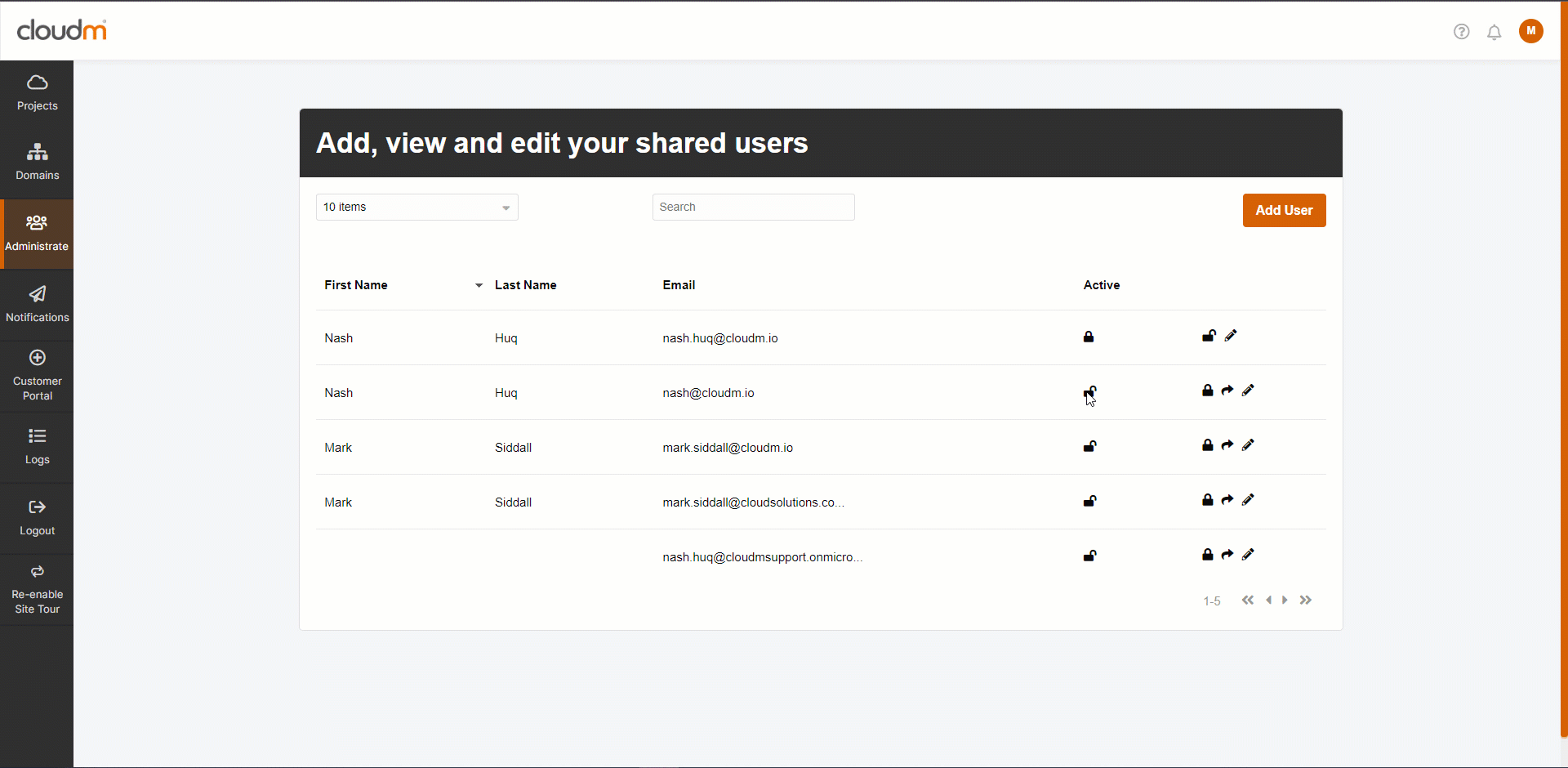Toggle the Active status for the nash.huq@cloudmsupport row
Image resolution: width=1568 pixels, height=768 pixels.
pyautogui.click(x=1089, y=556)
